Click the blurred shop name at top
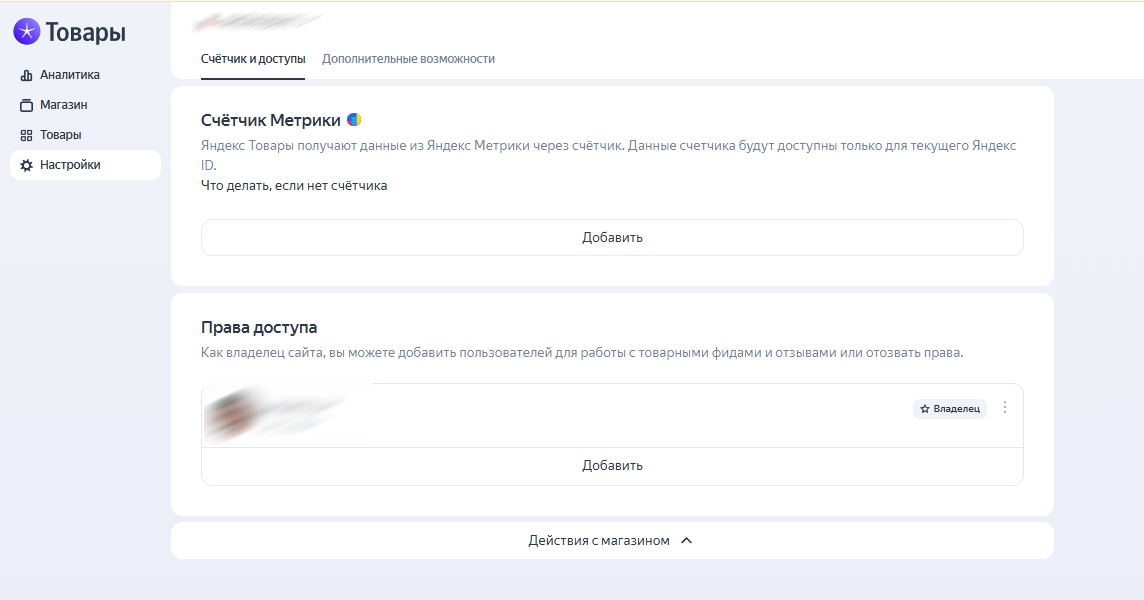This screenshot has height=600, width=1144. coord(257,22)
